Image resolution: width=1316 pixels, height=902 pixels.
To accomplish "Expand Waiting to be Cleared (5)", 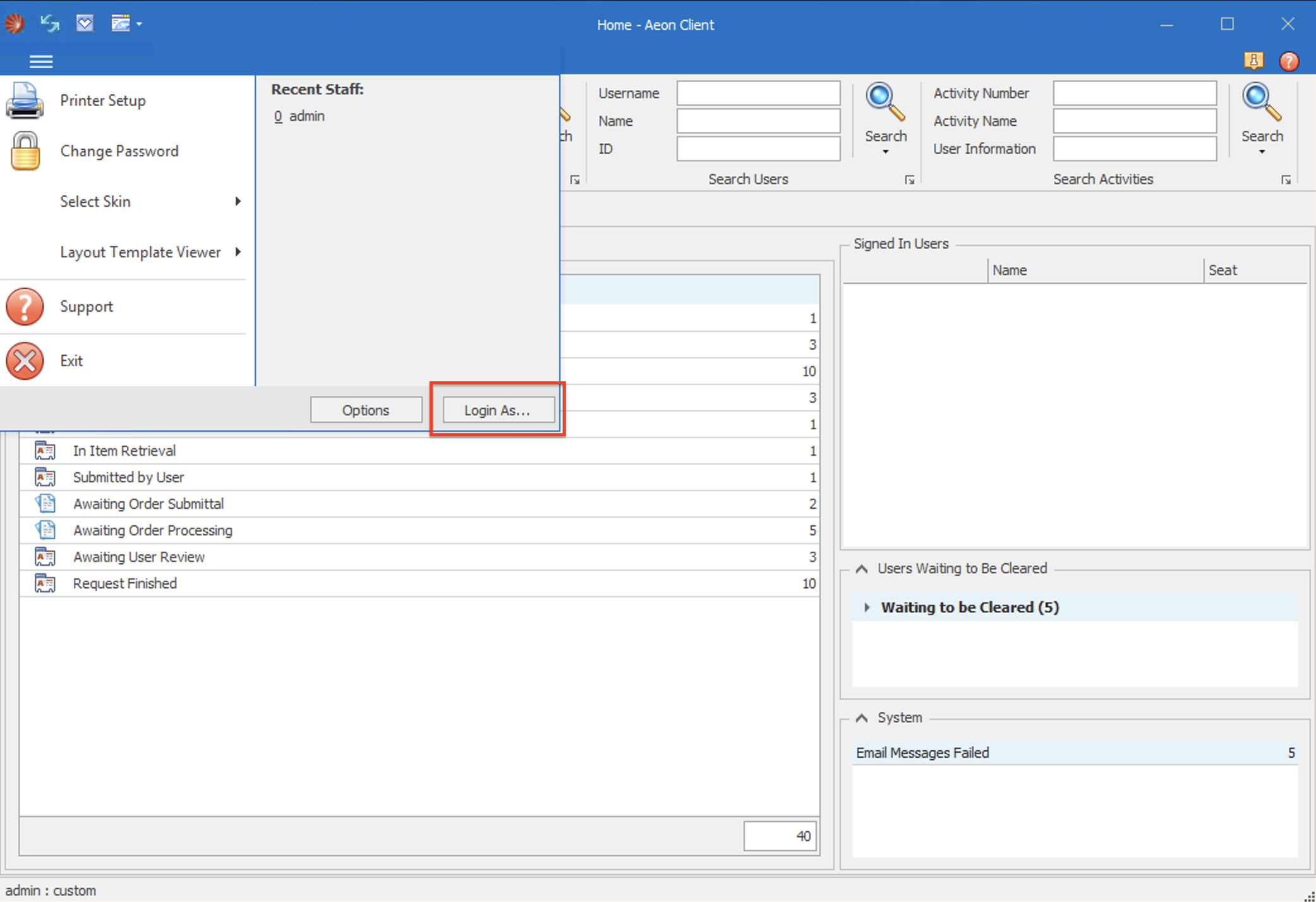I will pos(867,607).
